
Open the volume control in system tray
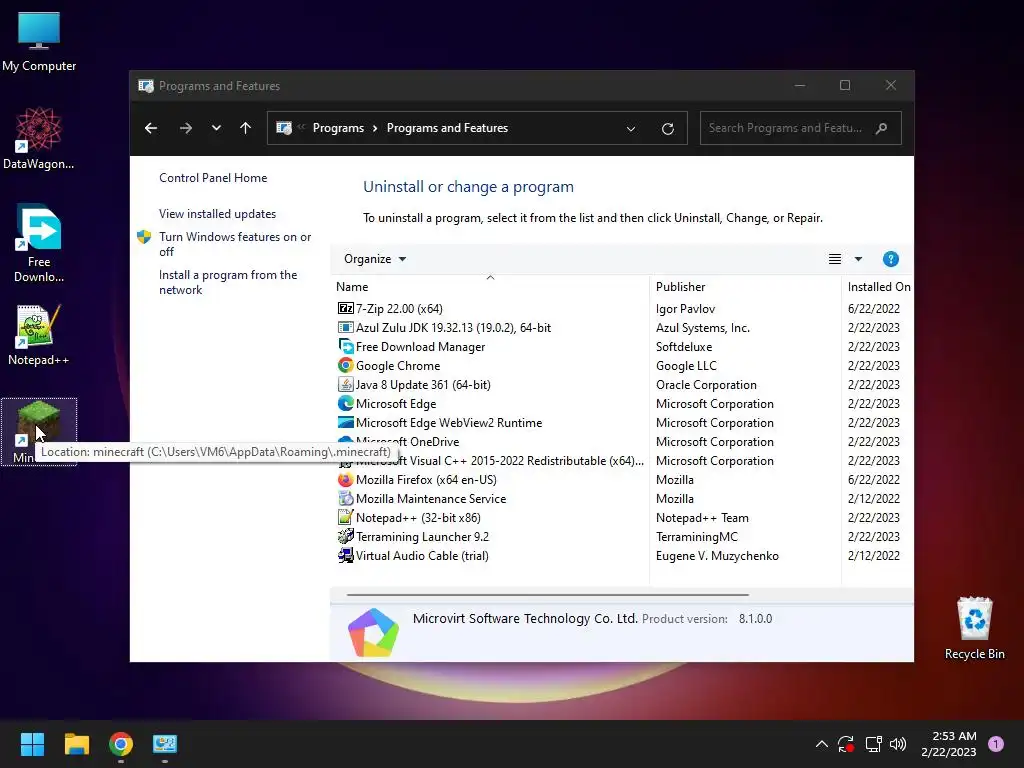pos(898,744)
